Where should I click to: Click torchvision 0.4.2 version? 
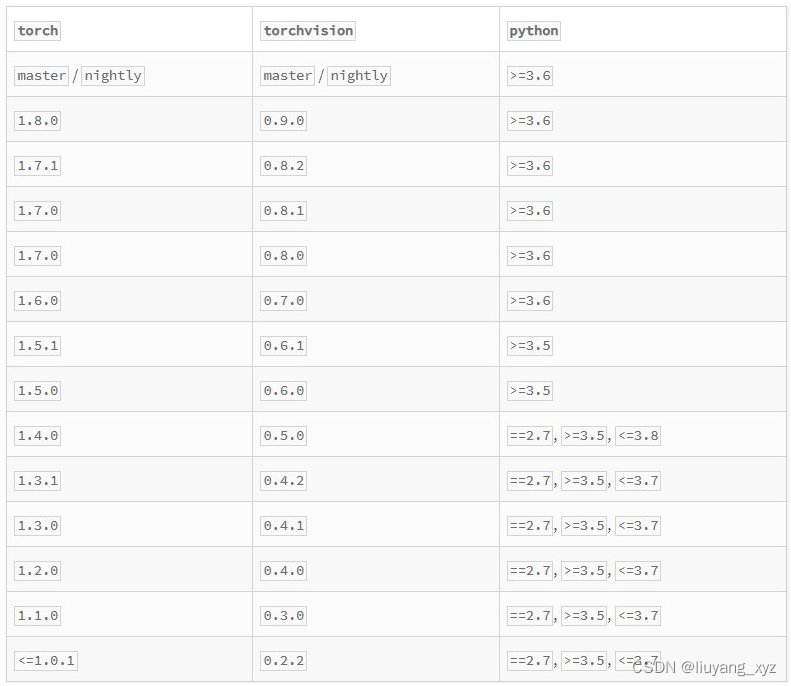284,481
